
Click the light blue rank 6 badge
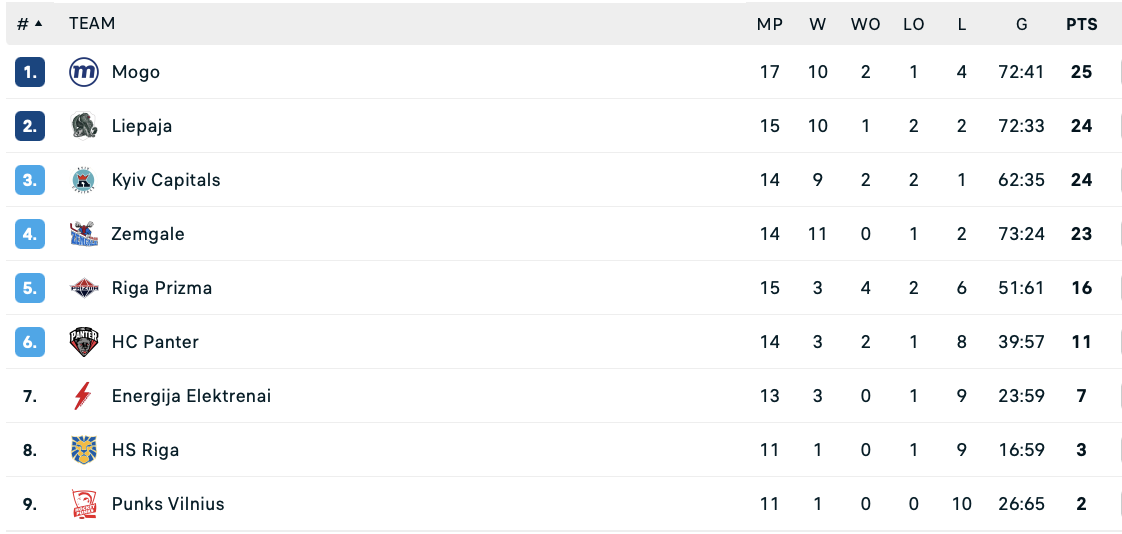pyautogui.click(x=31, y=342)
